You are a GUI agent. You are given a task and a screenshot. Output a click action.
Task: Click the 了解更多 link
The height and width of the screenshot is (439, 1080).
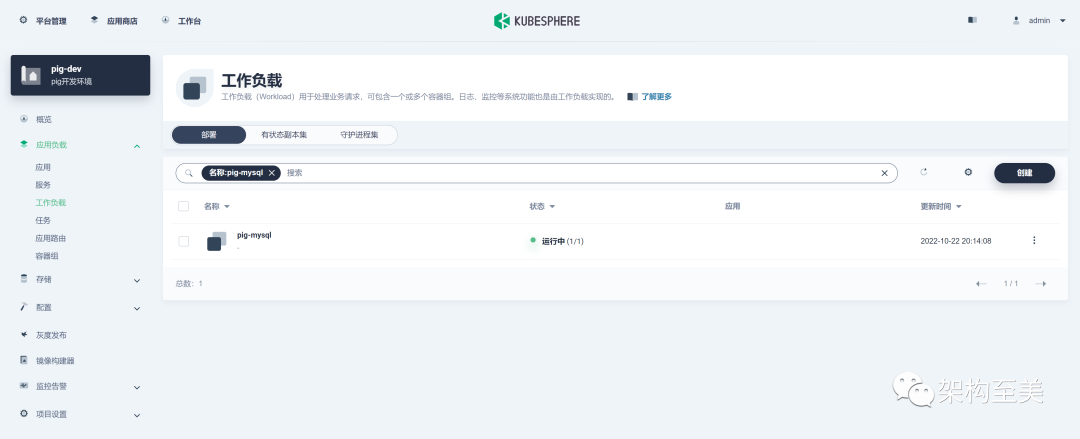tap(656, 96)
